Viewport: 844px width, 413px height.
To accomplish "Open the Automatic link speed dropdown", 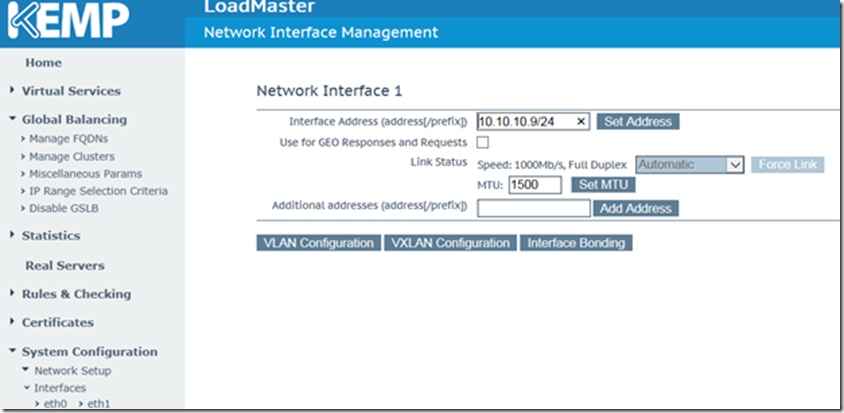I will pyautogui.click(x=690, y=165).
